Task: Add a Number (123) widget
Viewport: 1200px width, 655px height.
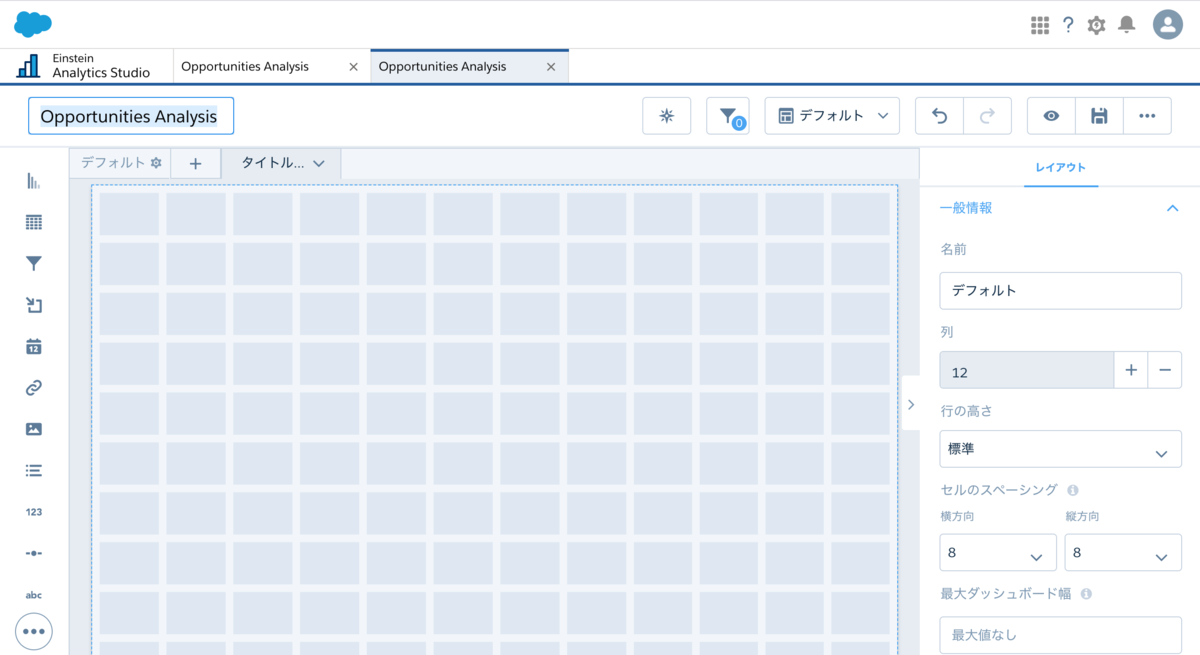Action: tap(34, 512)
